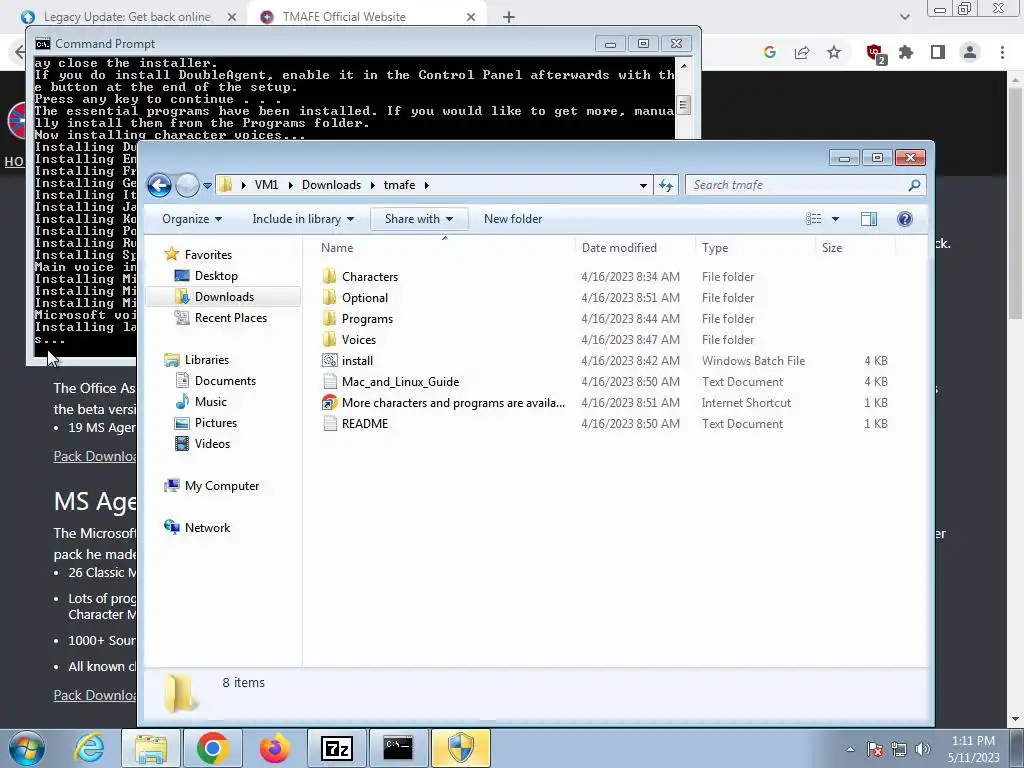Viewport: 1024px width, 768px height.
Task: Click the Explorer Forward navigation arrow
Action: (187, 185)
